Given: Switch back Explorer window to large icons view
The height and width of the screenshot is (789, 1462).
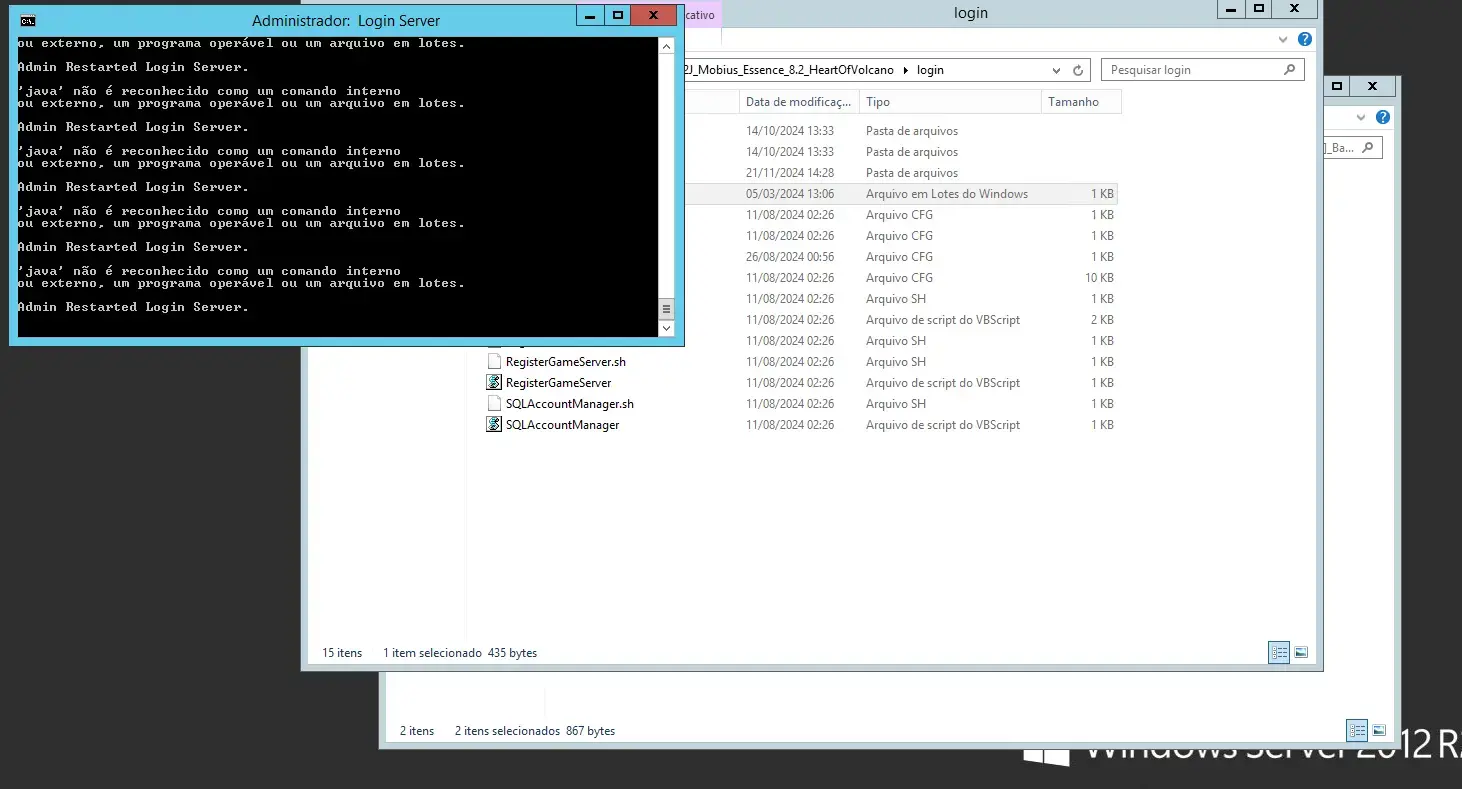Looking at the screenshot, I should [x=1379, y=730].
